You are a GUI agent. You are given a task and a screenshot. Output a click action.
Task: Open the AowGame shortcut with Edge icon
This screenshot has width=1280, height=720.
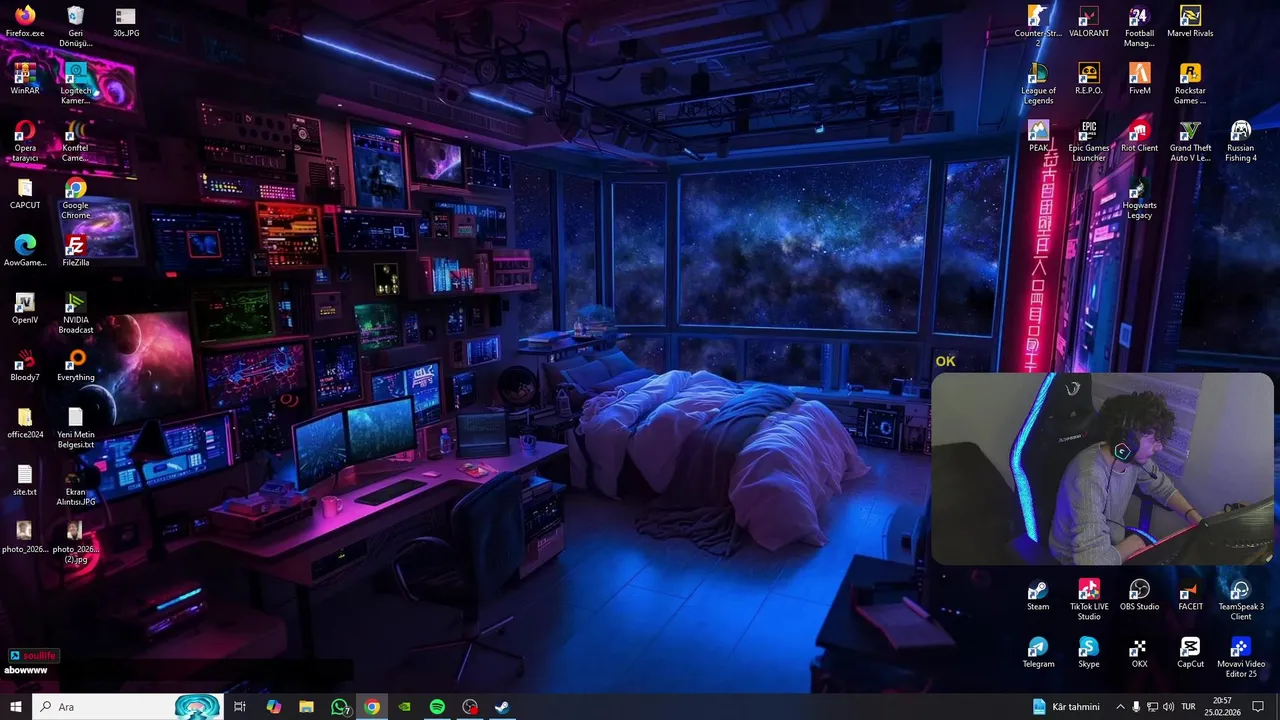point(25,251)
